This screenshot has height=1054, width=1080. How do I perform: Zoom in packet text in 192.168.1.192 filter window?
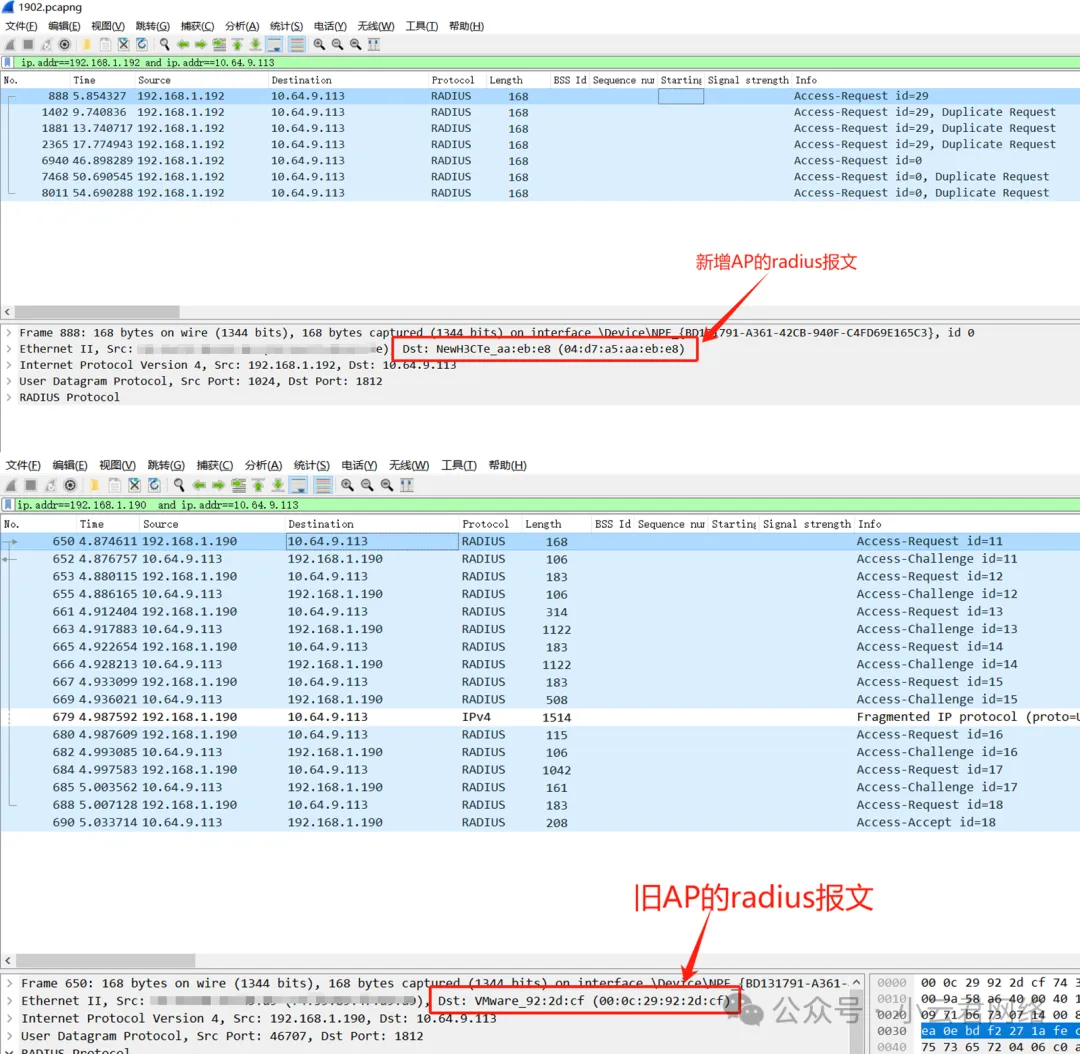pyautogui.click(x=319, y=45)
